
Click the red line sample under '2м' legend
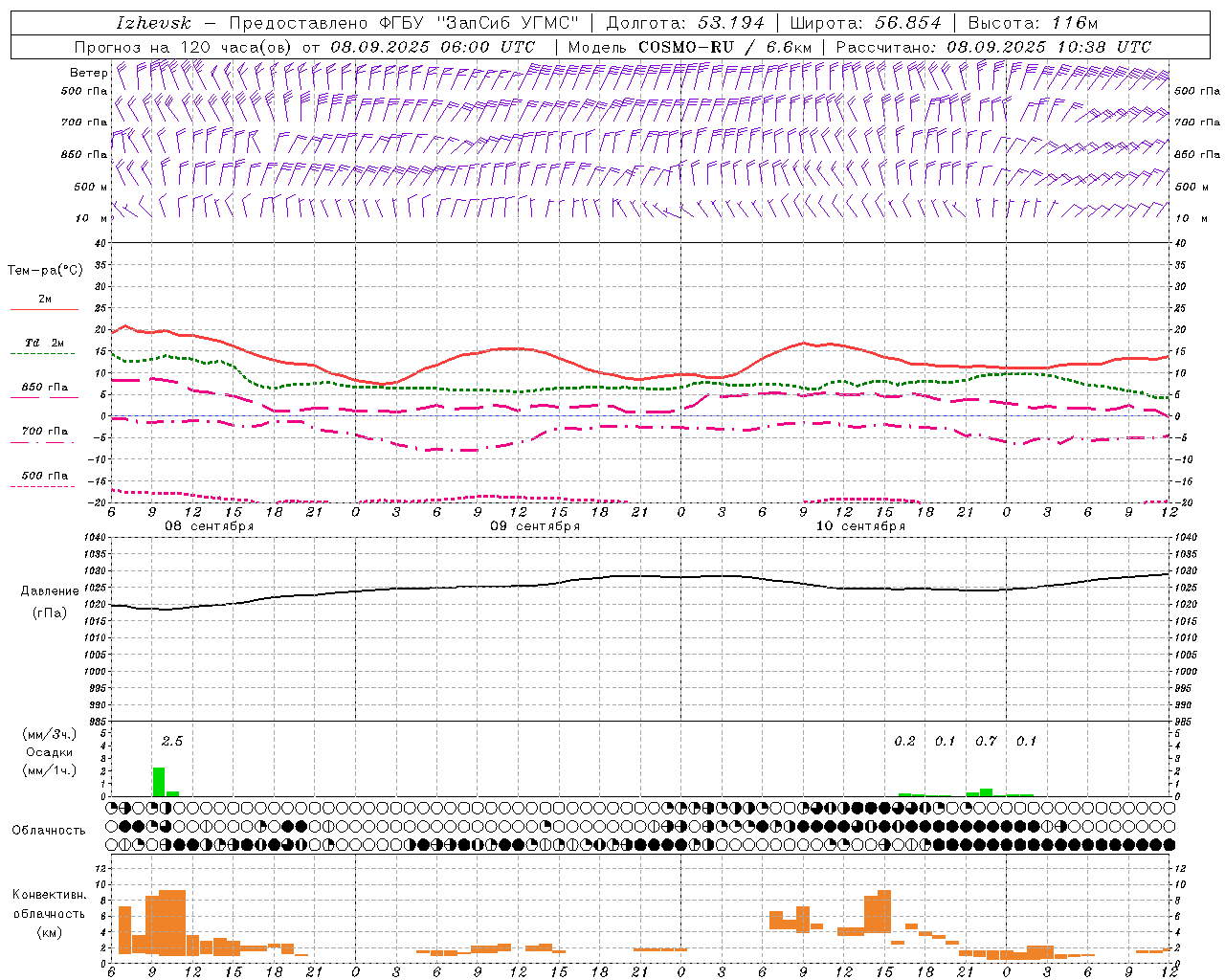point(44,310)
